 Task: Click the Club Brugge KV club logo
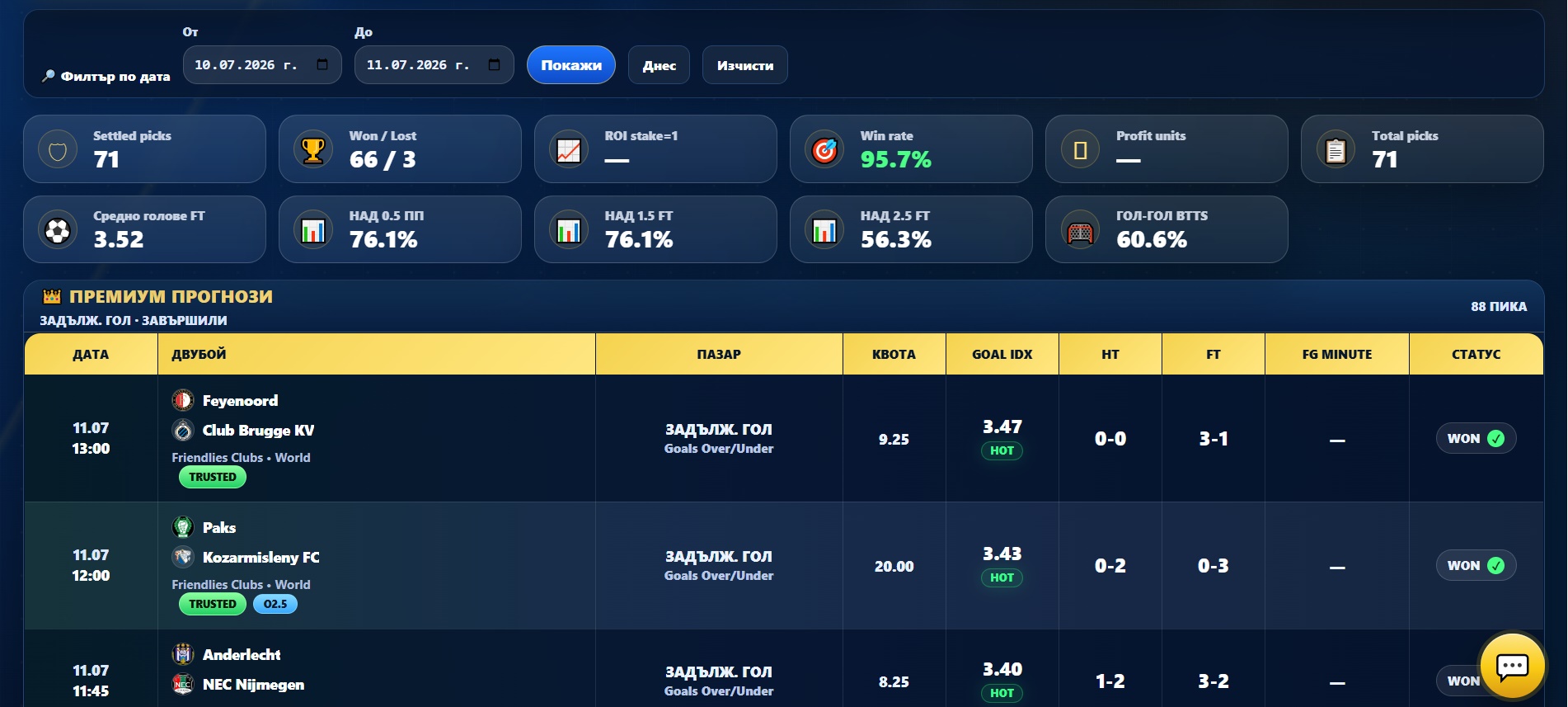coord(183,431)
